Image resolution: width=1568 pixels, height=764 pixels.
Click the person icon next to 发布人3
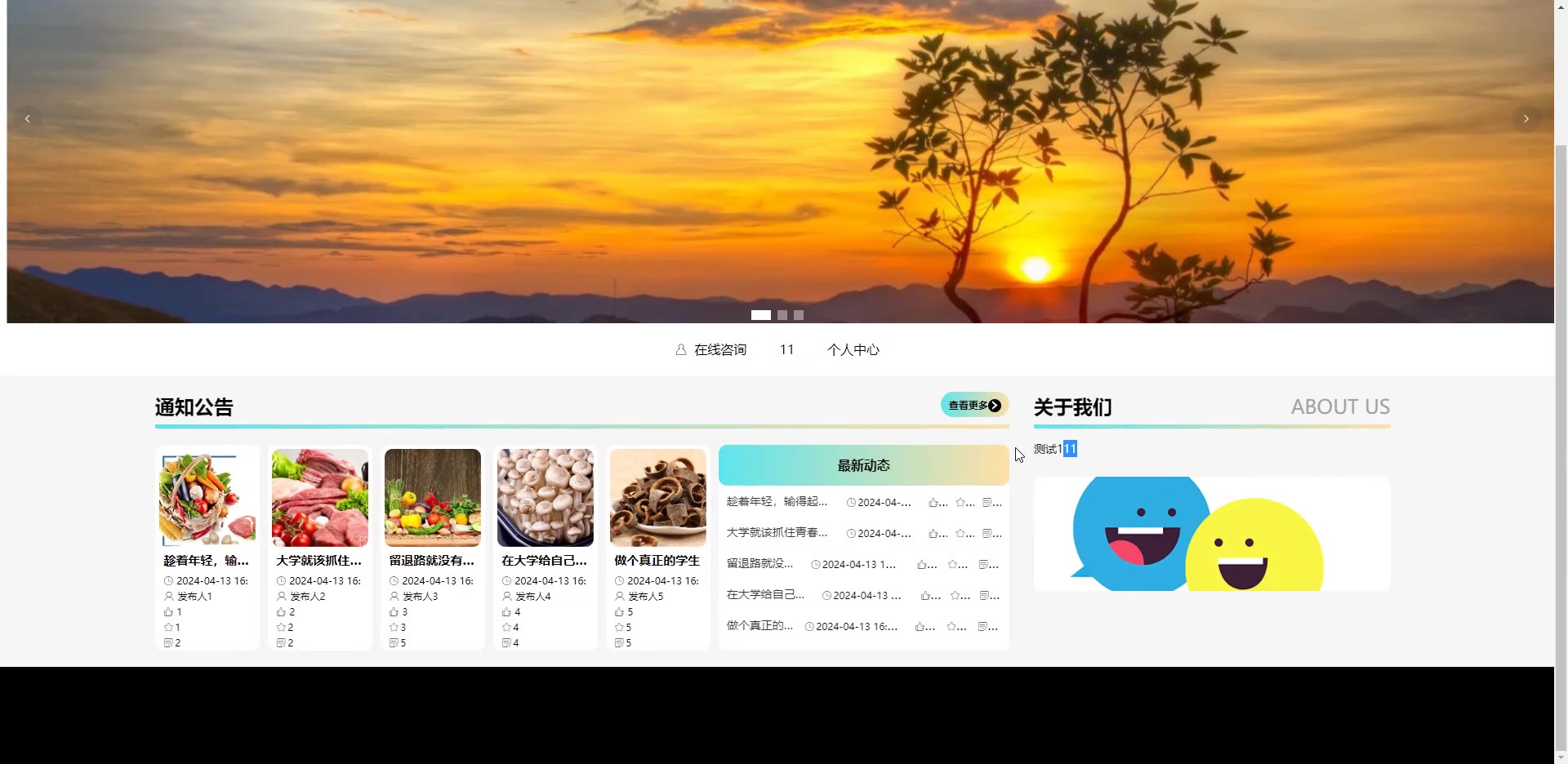click(x=394, y=597)
